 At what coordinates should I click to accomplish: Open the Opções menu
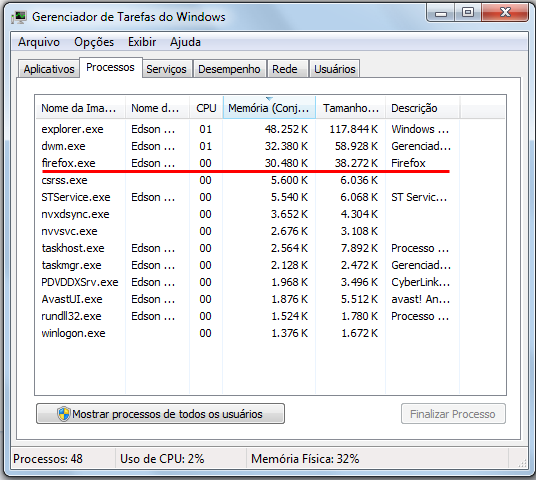[94, 42]
